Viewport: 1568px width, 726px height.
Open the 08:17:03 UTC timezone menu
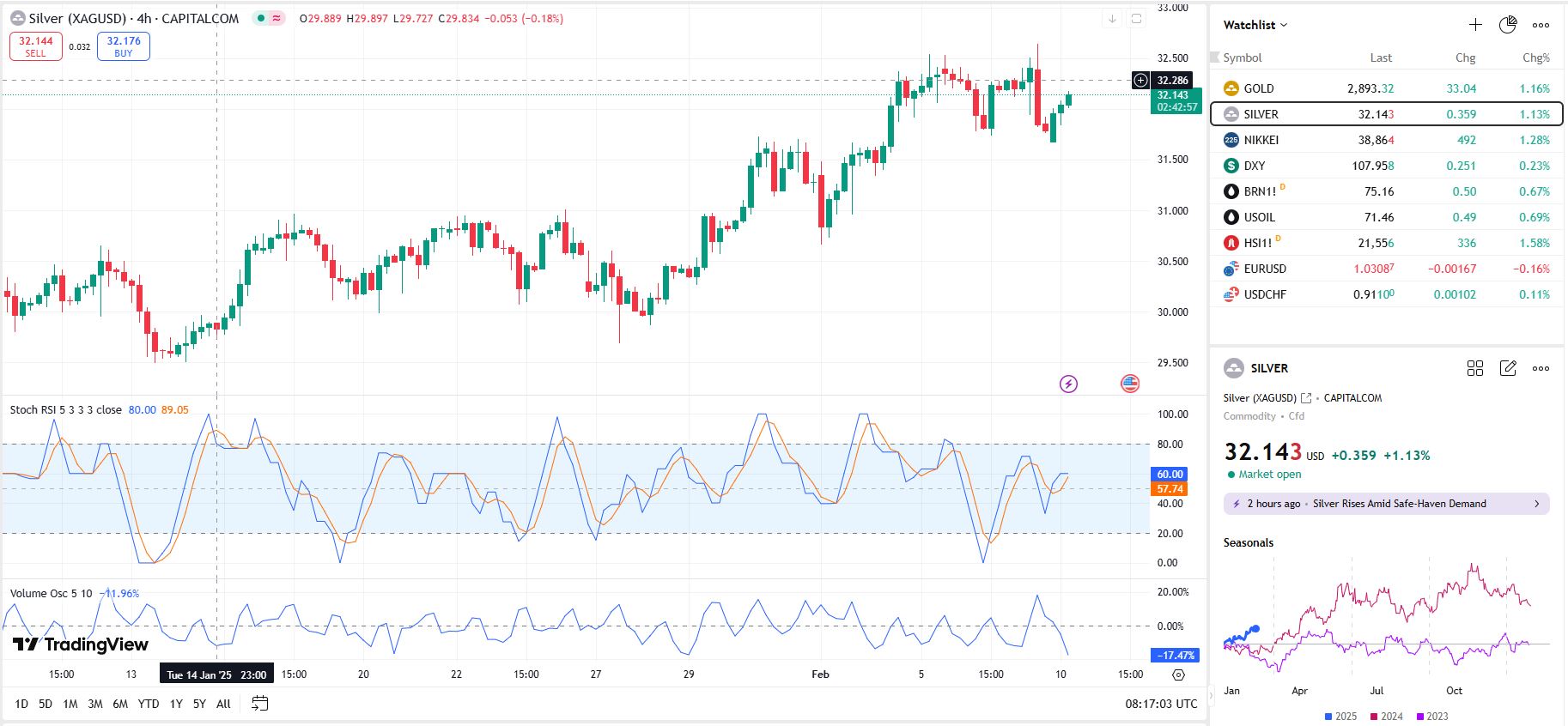point(1161,704)
